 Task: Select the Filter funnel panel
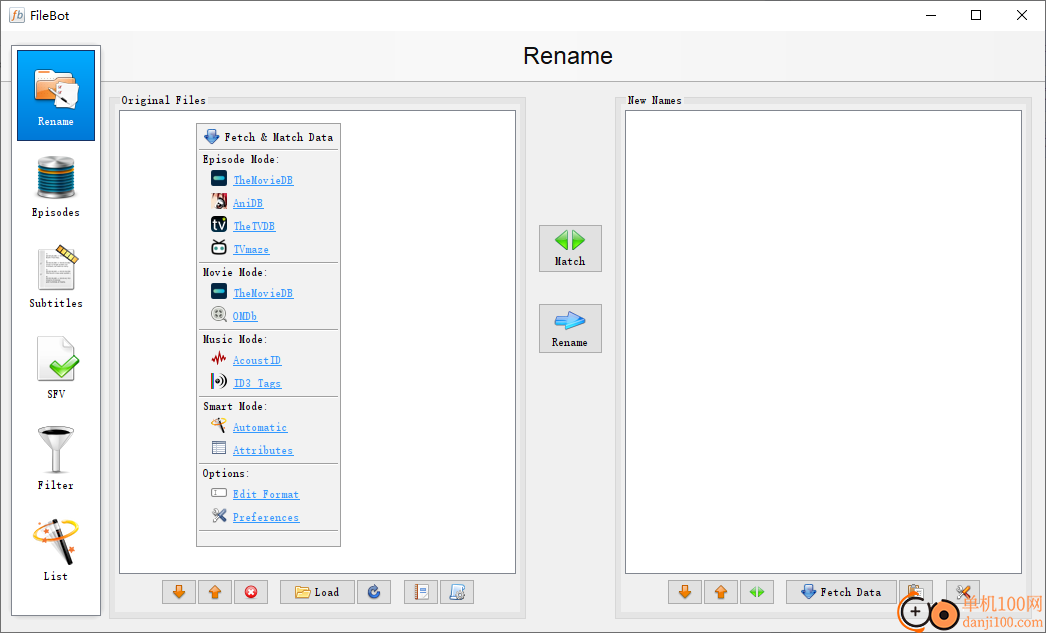click(x=56, y=458)
